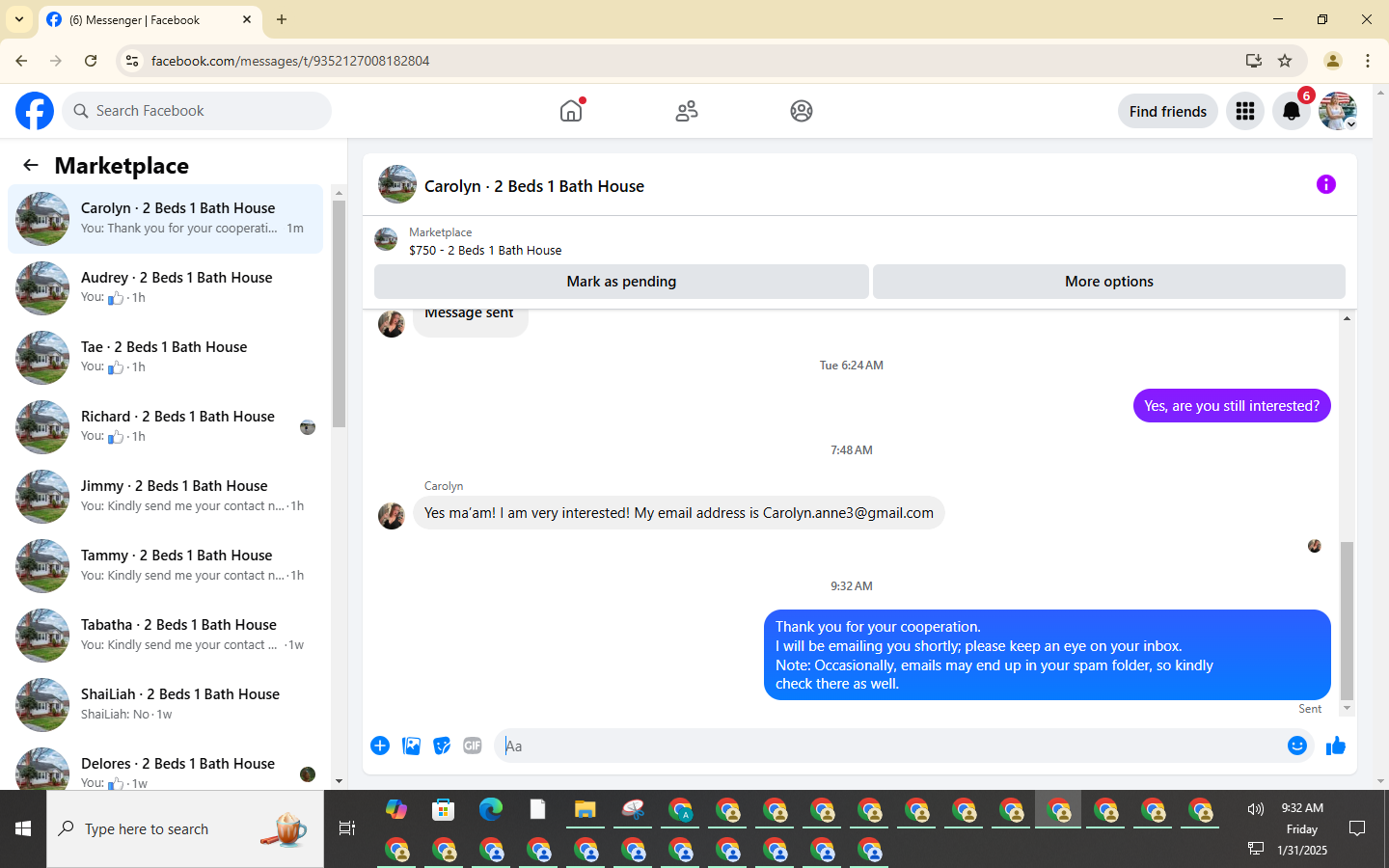Open the GIF picker
This screenshot has height=868, width=1389.
point(473,746)
